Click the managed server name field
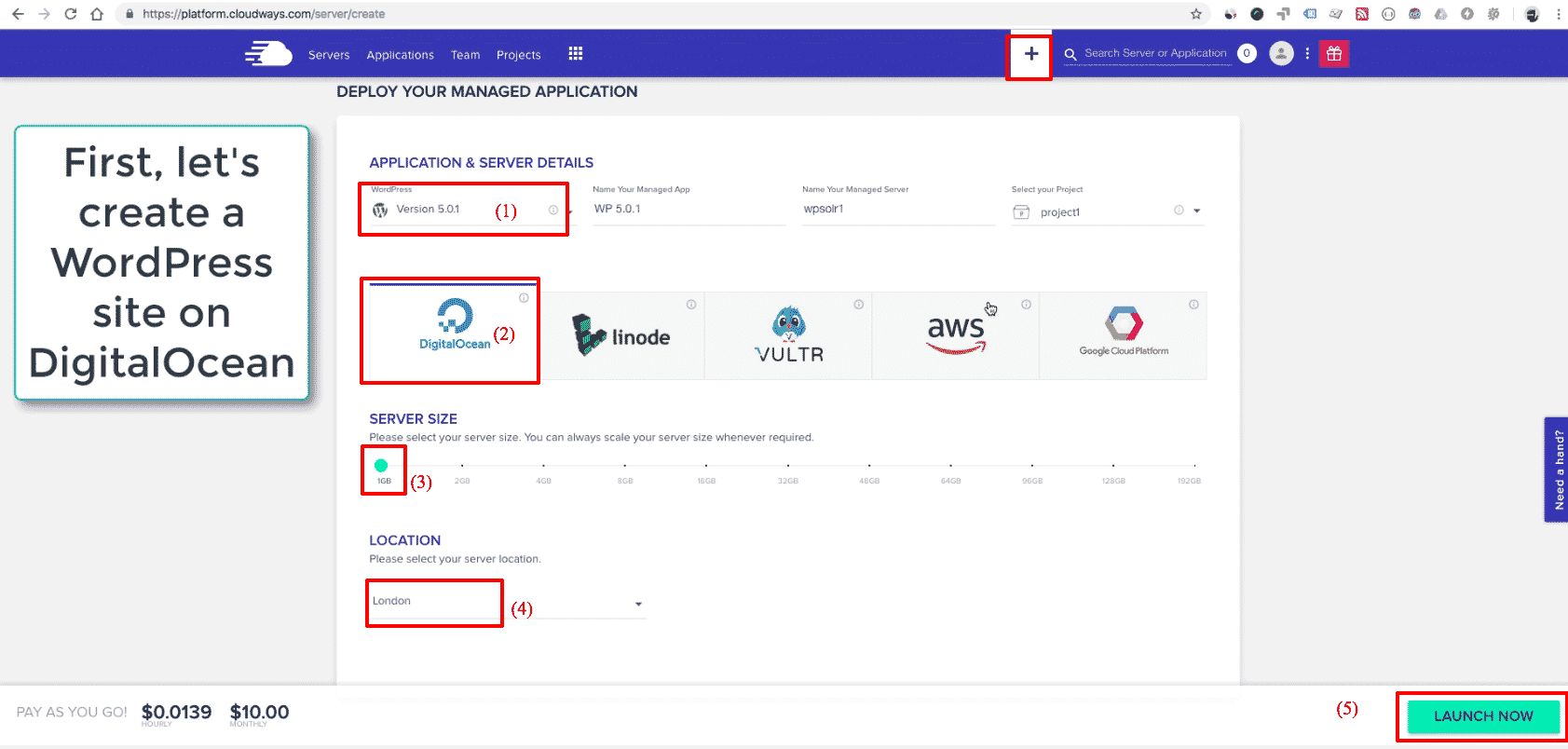 pyautogui.click(x=899, y=210)
